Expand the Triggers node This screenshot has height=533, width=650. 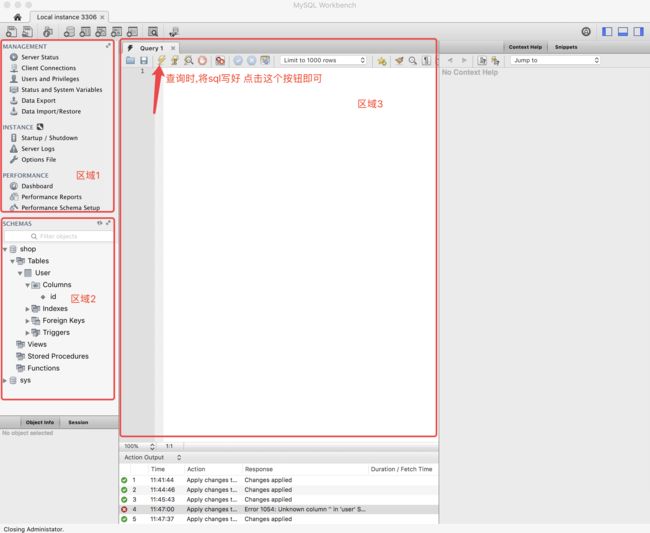27,333
